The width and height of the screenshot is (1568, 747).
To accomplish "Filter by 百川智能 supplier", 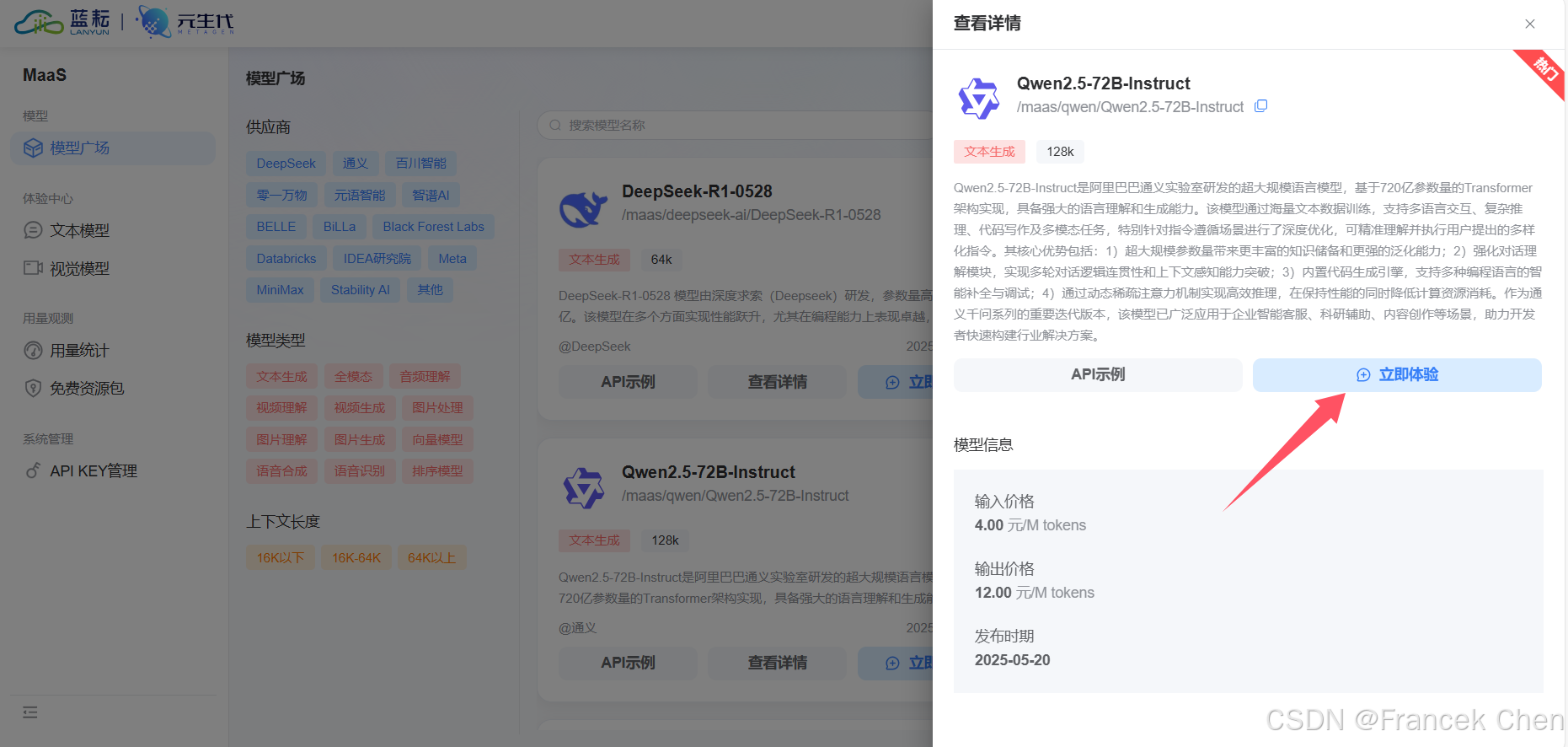I will 420,164.
